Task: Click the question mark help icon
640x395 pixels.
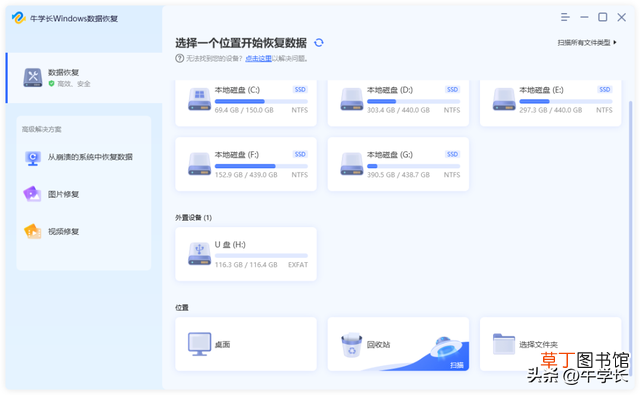Action: coord(179,58)
